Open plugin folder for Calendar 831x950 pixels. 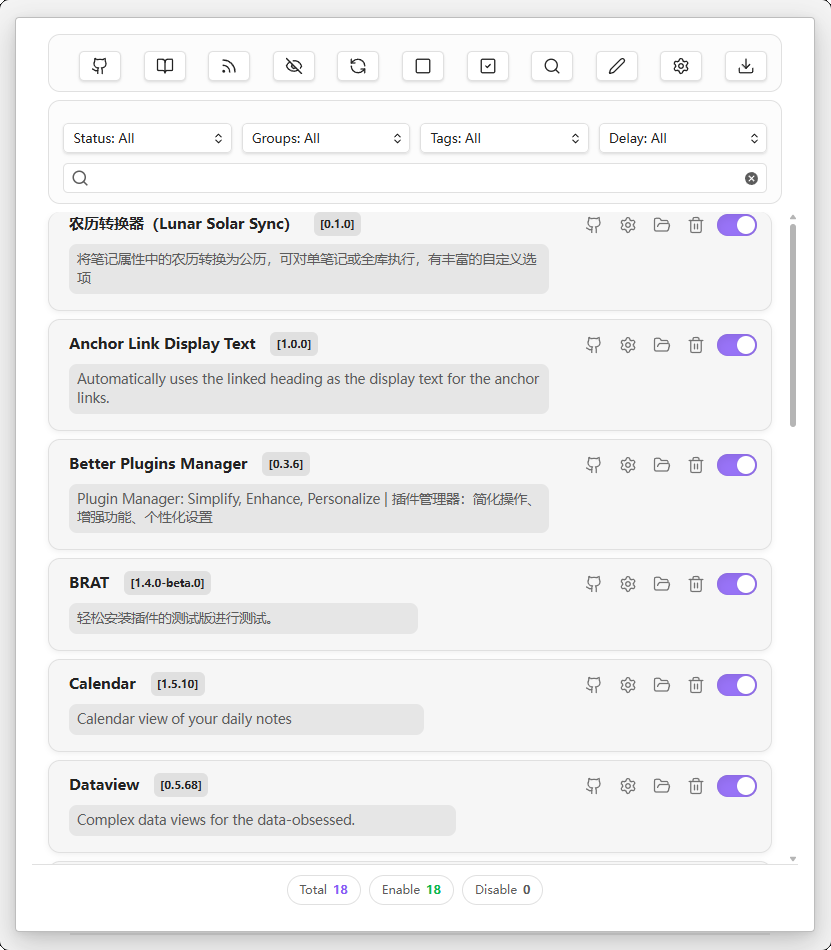click(x=661, y=685)
